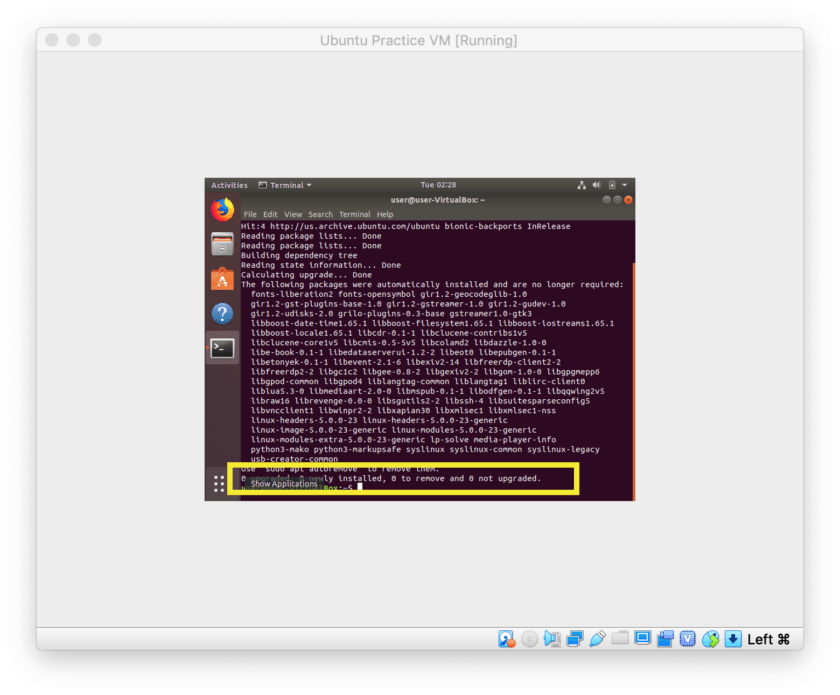Click the terminal window scrollbar
This screenshot has height=695, width=840.
click(634, 381)
